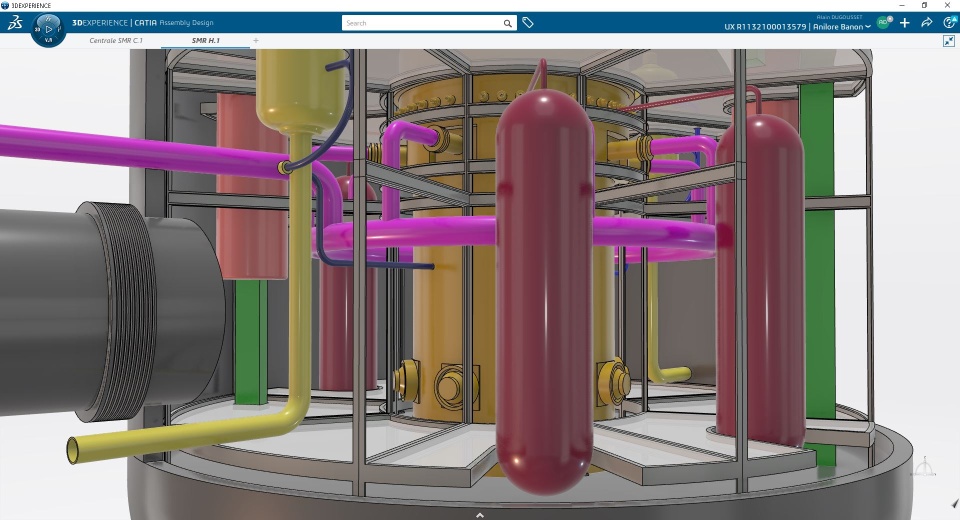The height and width of the screenshot is (520, 960).
Task: Select the yellow elbow pipe at lower left
Action: point(184,432)
